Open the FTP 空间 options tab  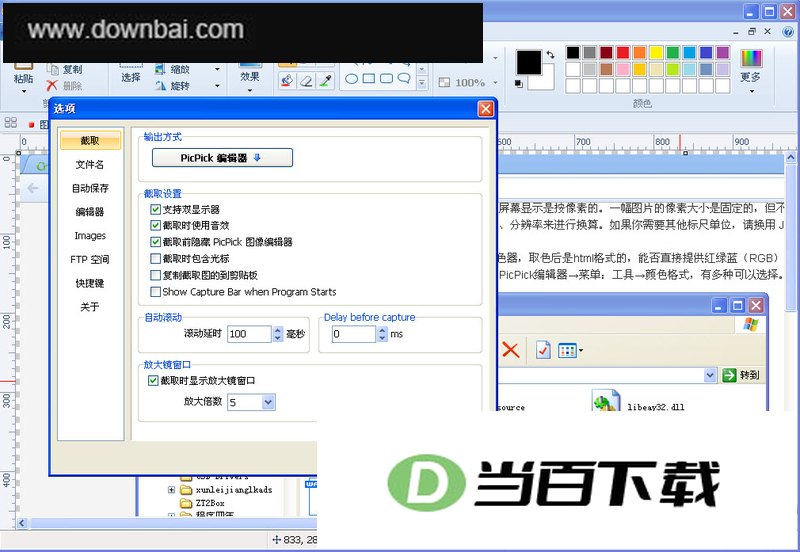(90, 259)
